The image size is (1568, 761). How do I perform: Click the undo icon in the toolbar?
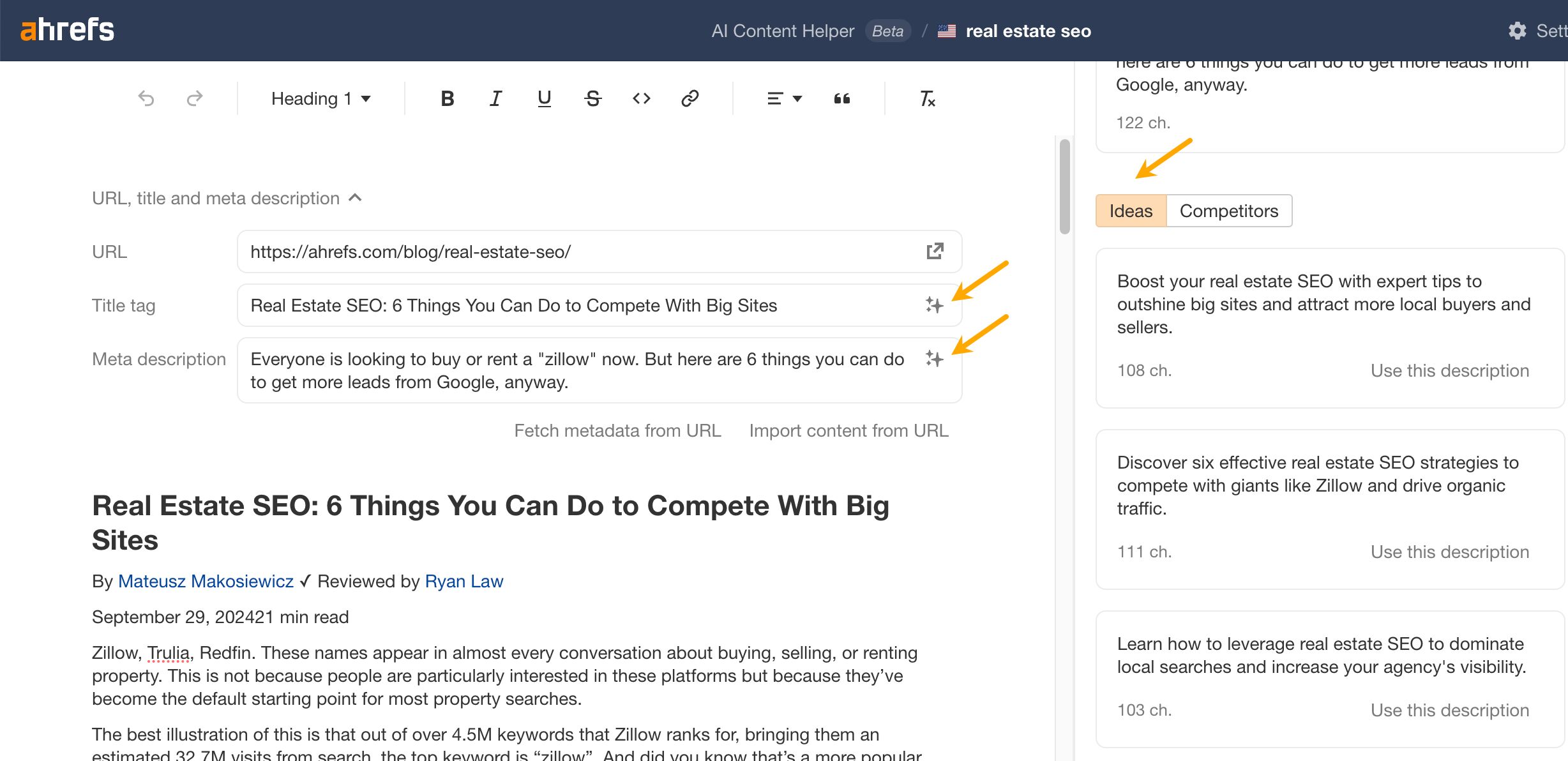[146, 98]
